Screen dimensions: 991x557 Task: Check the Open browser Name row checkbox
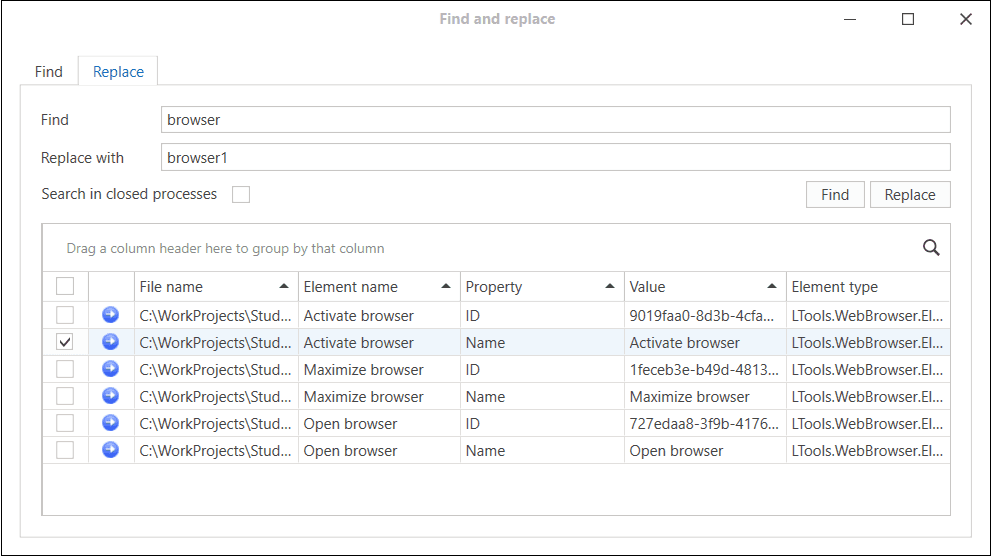point(65,450)
